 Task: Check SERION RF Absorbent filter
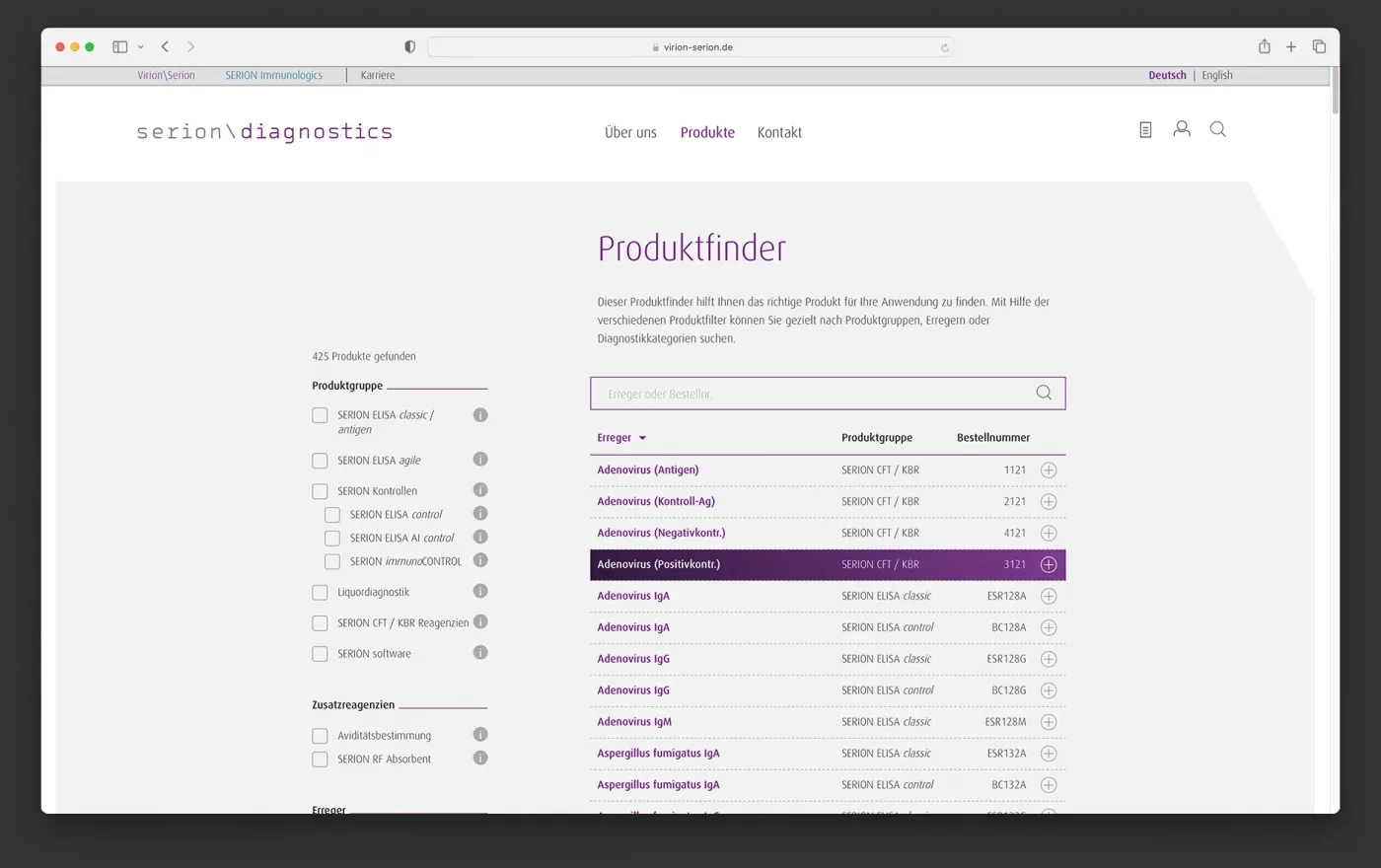coord(320,759)
